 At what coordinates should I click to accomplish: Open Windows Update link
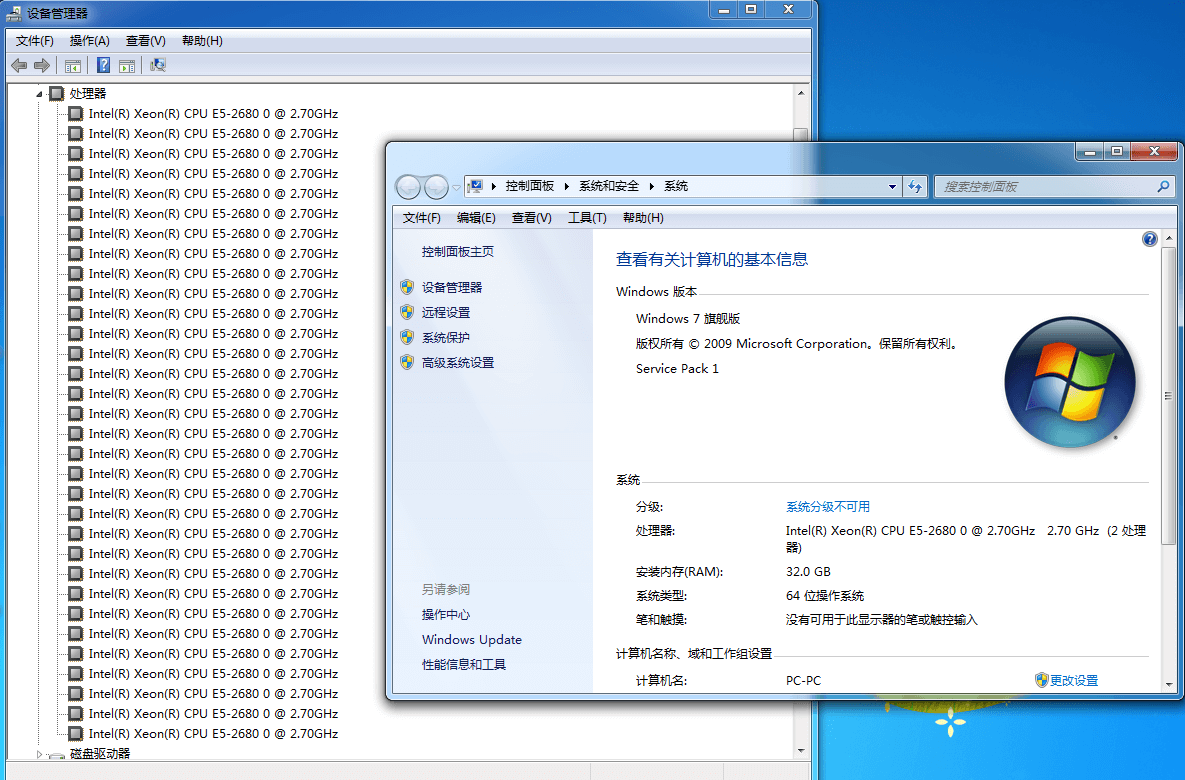[x=472, y=639]
